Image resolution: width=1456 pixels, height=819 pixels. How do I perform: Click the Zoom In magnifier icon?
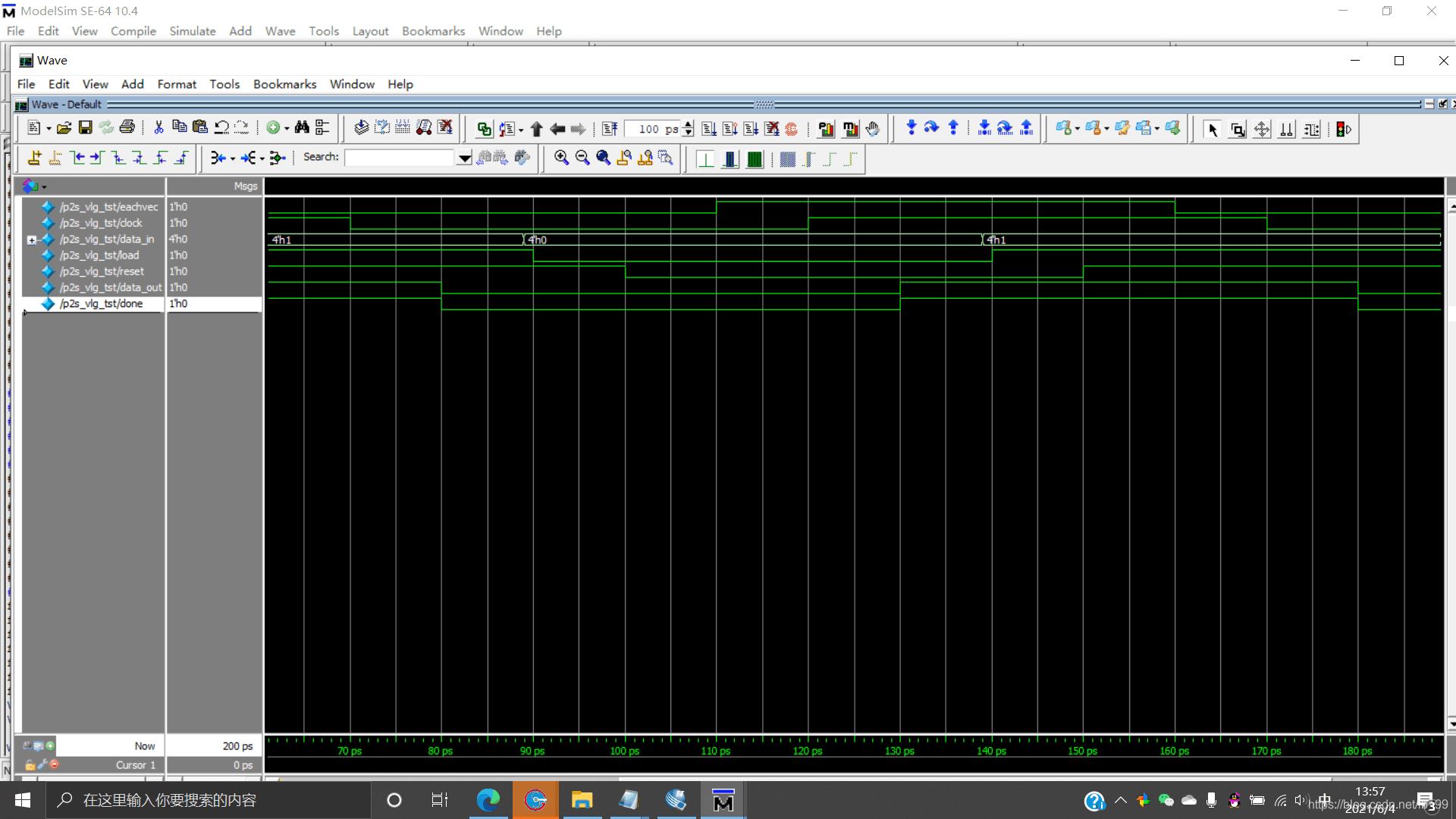pyautogui.click(x=561, y=158)
